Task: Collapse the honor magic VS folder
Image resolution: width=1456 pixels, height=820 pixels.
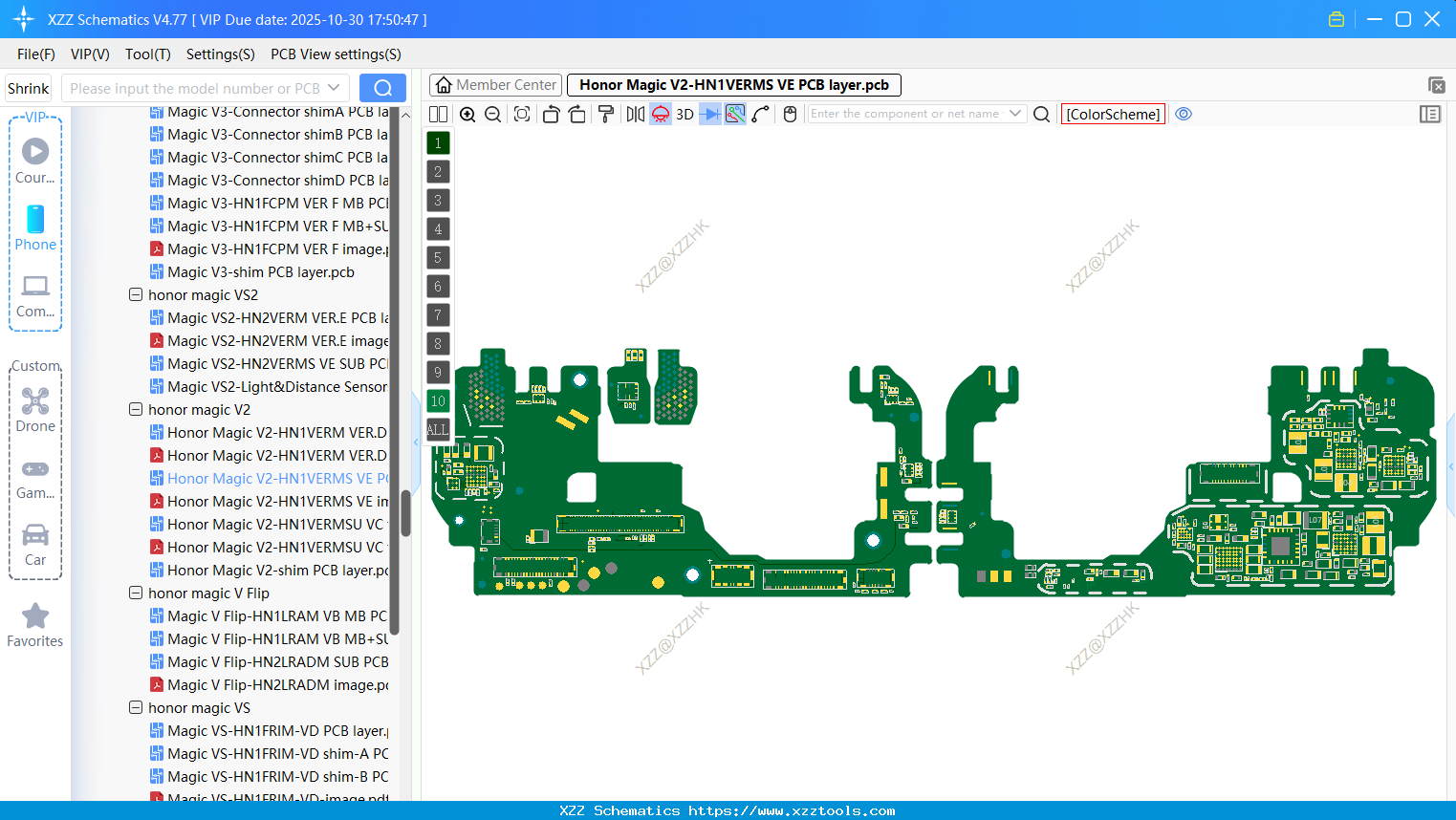Action: click(136, 707)
